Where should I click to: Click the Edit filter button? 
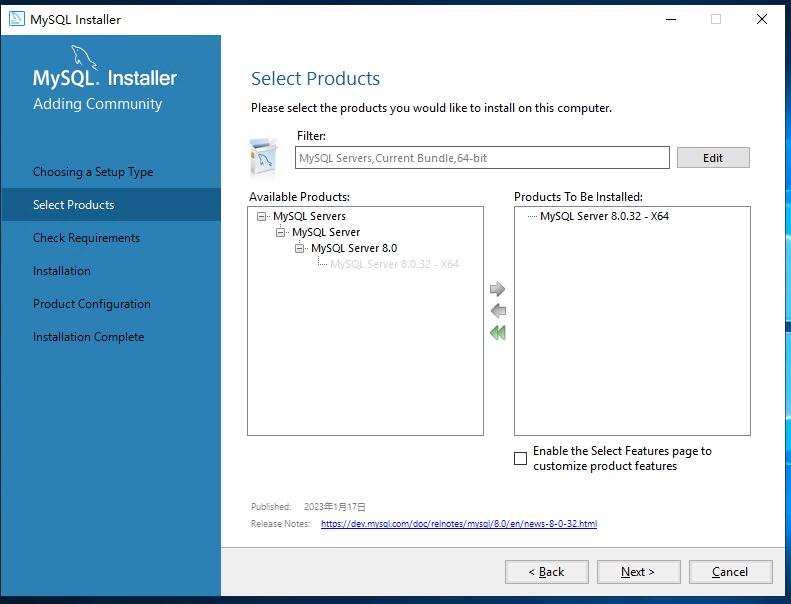click(713, 158)
